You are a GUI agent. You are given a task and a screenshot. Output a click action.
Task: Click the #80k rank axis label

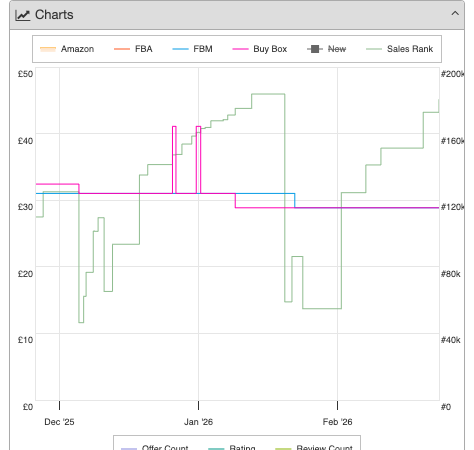coord(451,274)
